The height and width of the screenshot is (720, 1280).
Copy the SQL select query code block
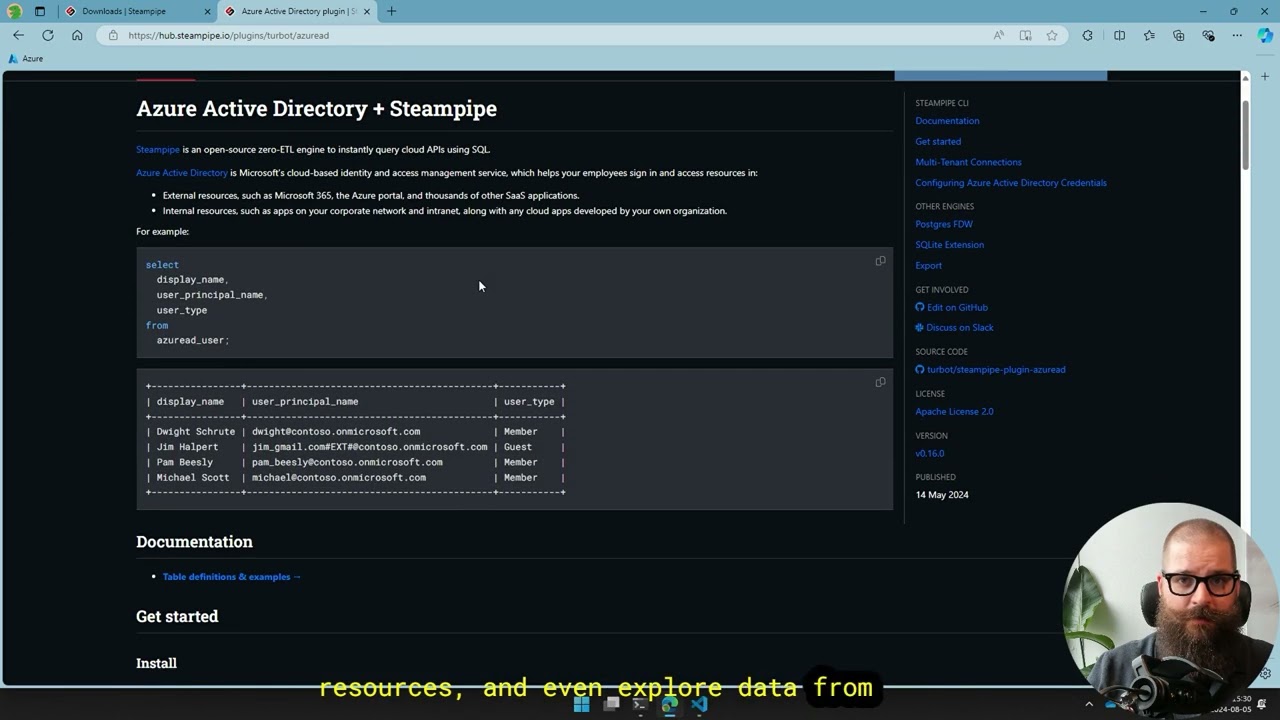pos(880,261)
